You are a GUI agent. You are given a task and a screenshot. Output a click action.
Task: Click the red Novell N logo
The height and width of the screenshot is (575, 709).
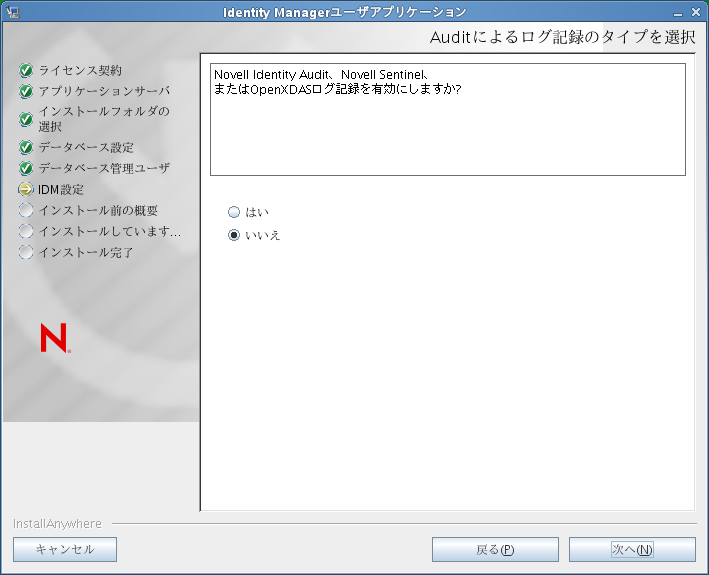(55, 338)
